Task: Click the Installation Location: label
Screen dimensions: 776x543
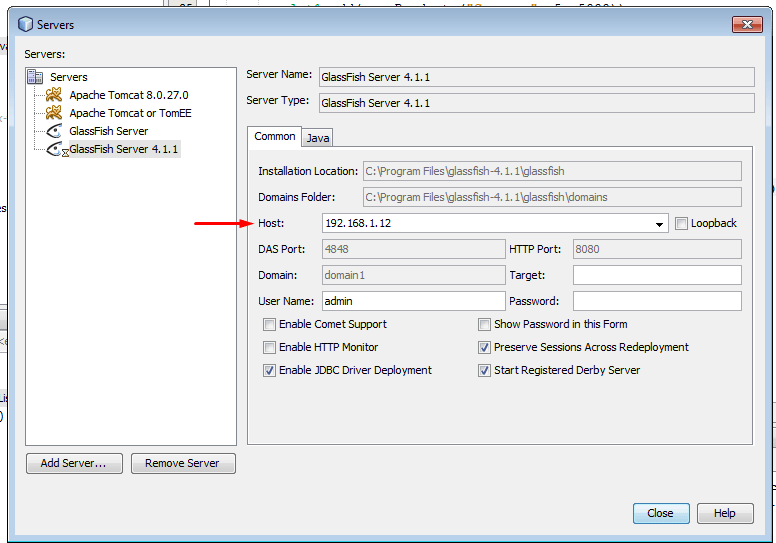Action: (308, 171)
